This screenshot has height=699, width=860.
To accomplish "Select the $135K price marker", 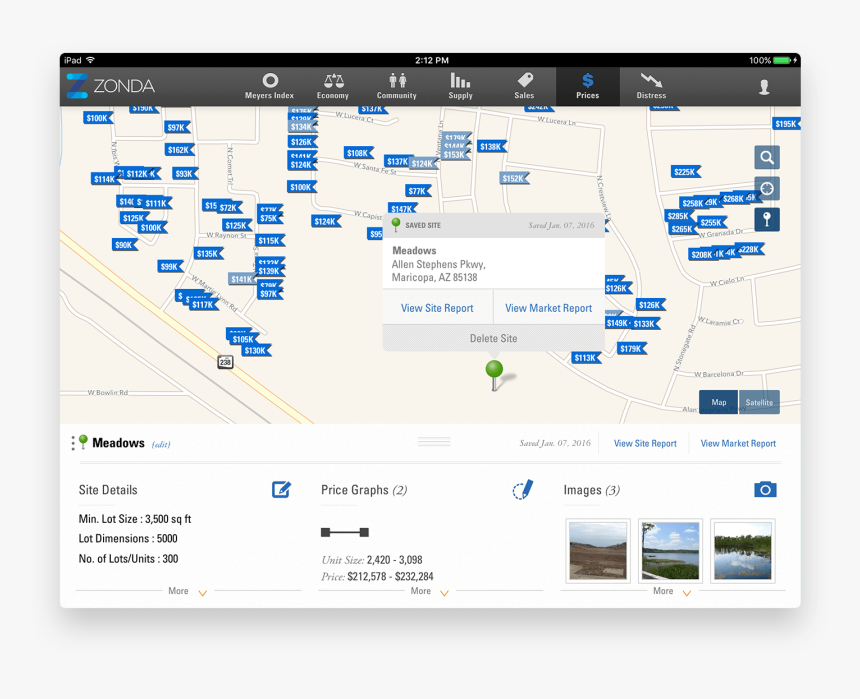I will (x=208, y=253).
